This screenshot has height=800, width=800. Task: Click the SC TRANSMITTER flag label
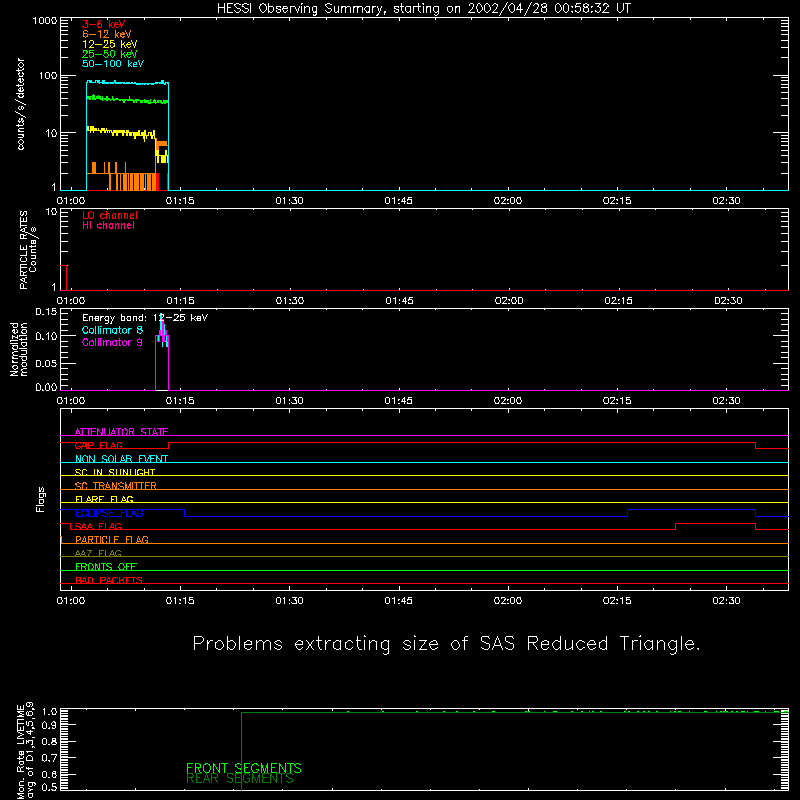(116, 486)
